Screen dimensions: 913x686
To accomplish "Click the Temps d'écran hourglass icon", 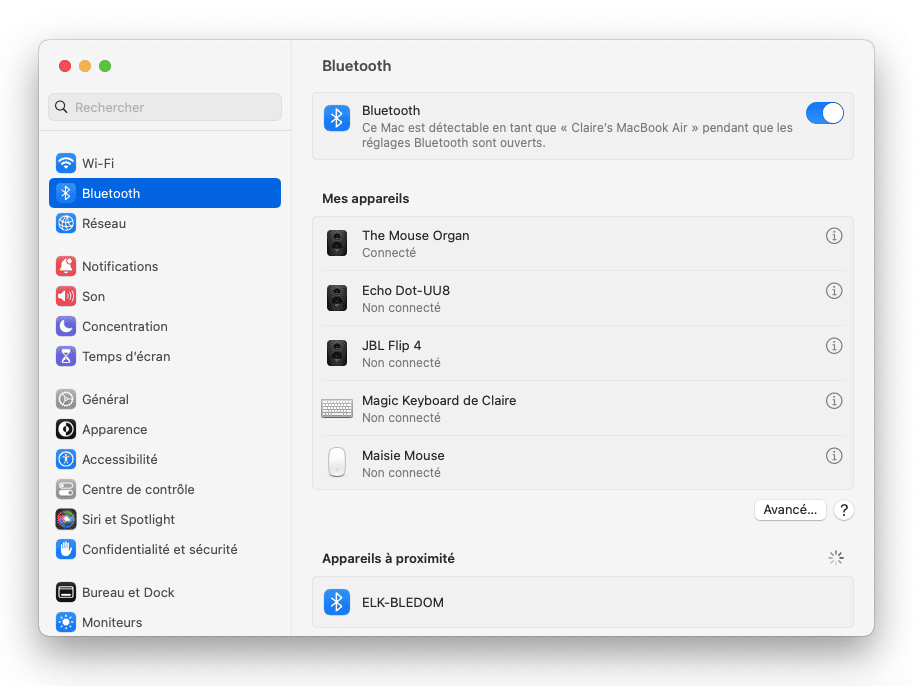I will coord(66,356).
